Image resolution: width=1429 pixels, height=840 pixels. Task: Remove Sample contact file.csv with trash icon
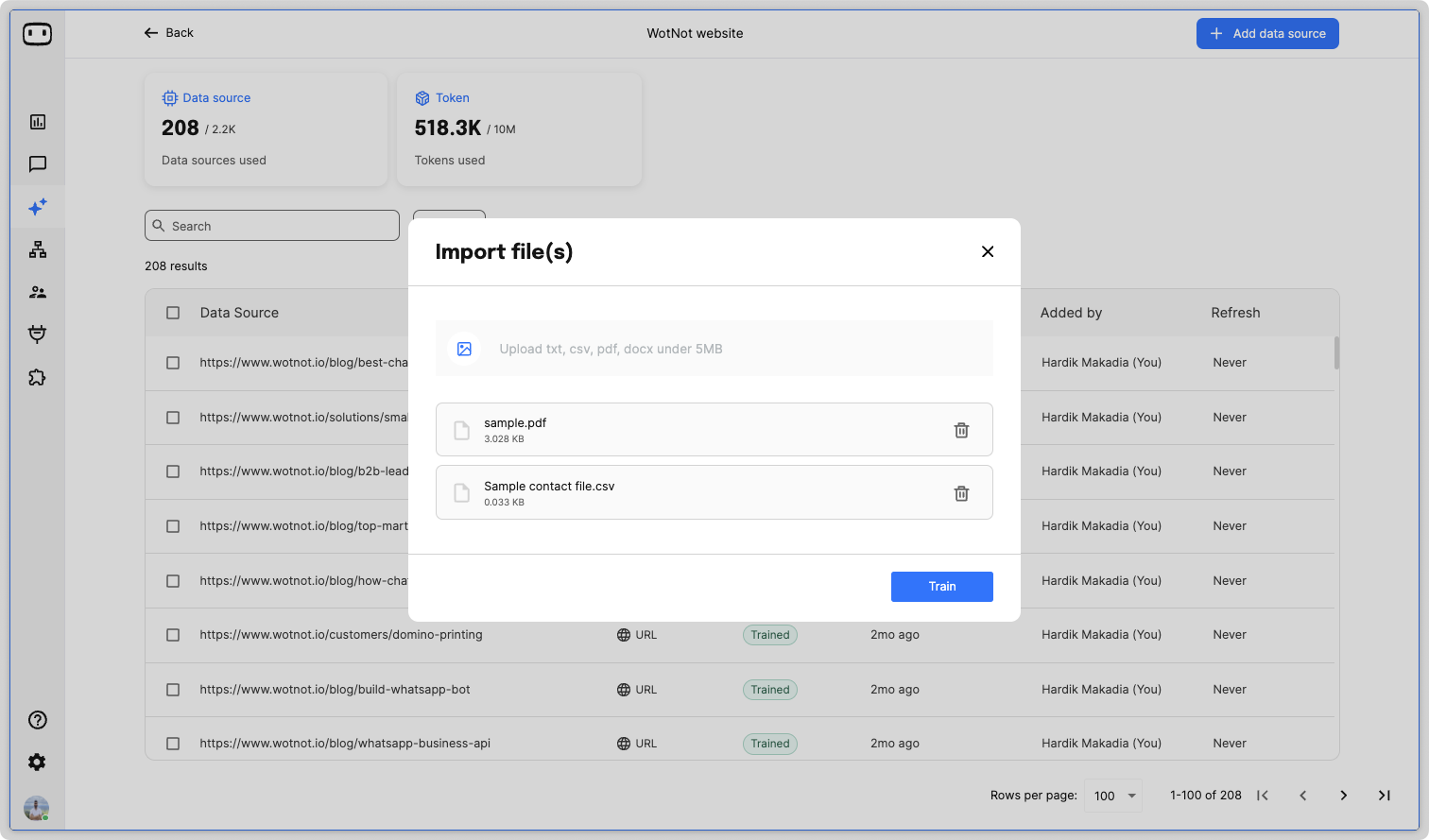(961, 493)
